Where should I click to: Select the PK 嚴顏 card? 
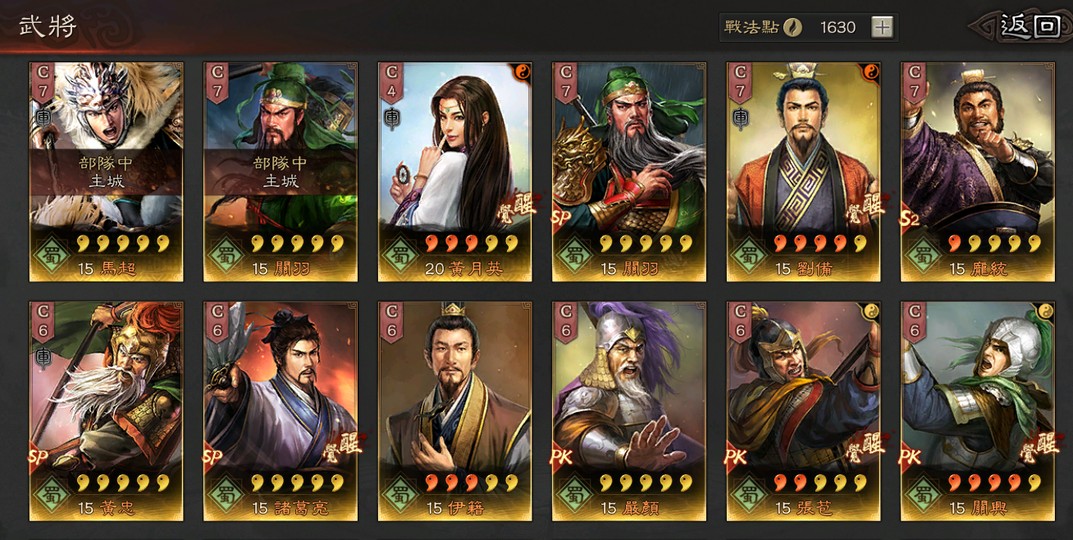click(x=630, y=411)
